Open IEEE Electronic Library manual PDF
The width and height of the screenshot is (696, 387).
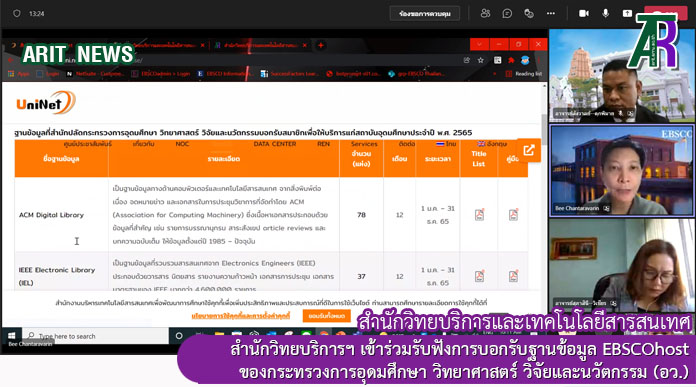(x=513, y=276)
